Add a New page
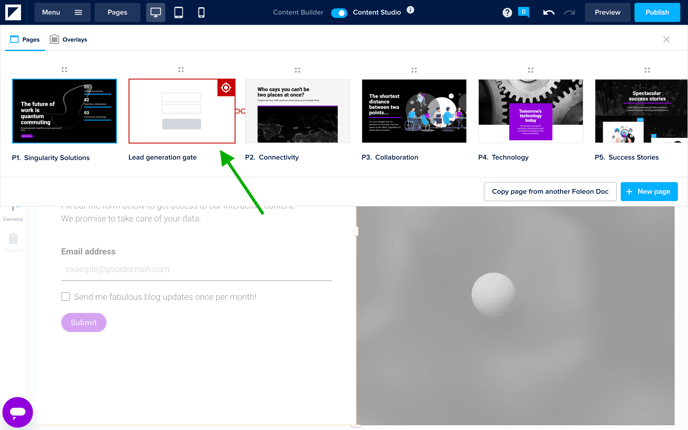 tap(648, 191)
